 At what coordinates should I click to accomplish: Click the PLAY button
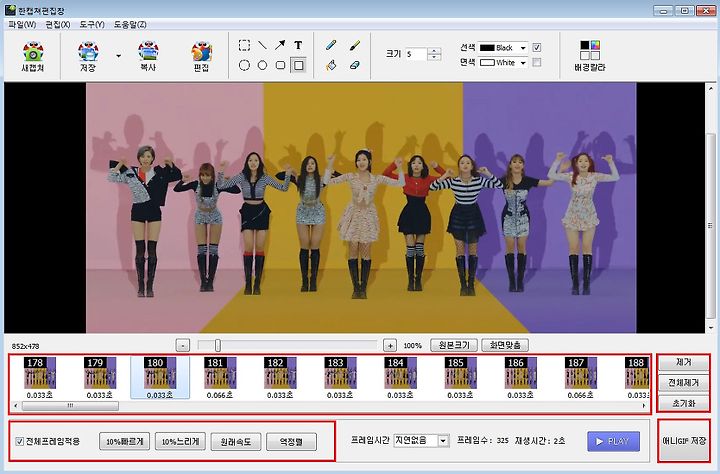click(613, 441)
